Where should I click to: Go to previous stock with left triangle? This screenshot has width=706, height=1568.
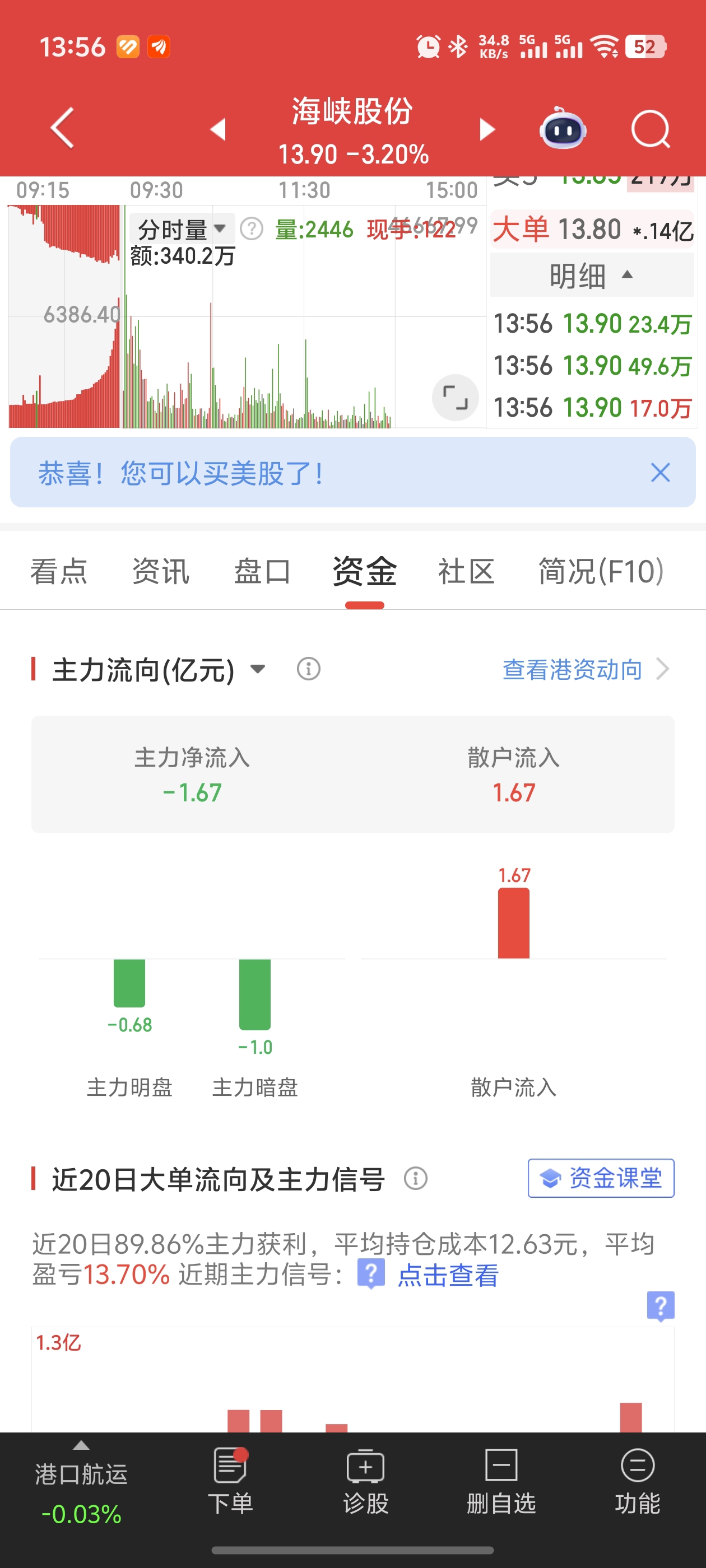coord(218,129)
